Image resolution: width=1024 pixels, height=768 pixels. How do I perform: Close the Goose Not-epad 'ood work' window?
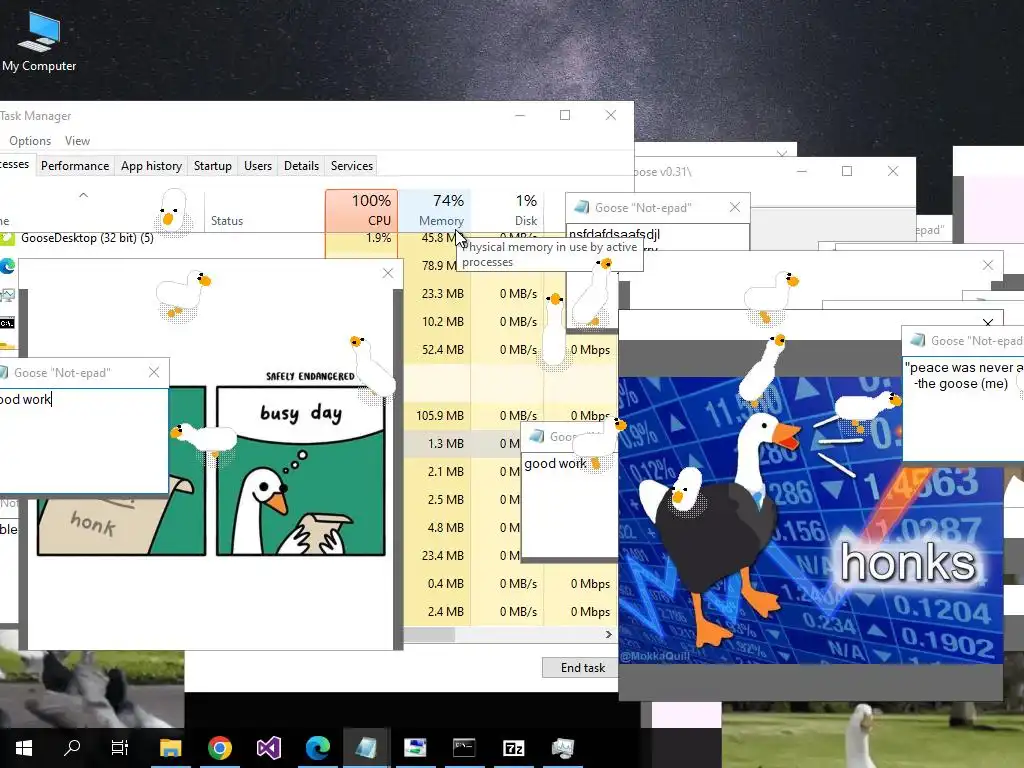coord(154,372)
